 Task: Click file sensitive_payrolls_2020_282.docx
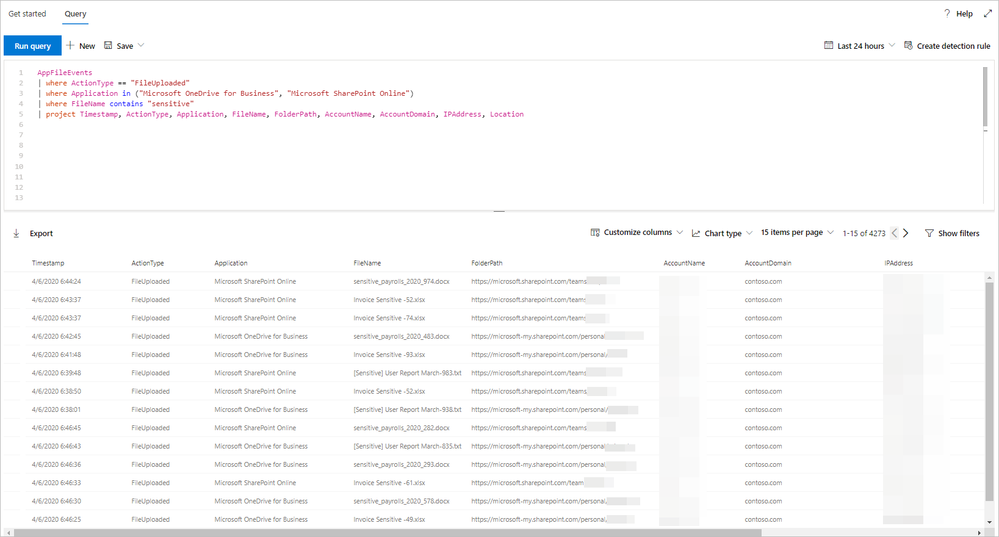401,428
